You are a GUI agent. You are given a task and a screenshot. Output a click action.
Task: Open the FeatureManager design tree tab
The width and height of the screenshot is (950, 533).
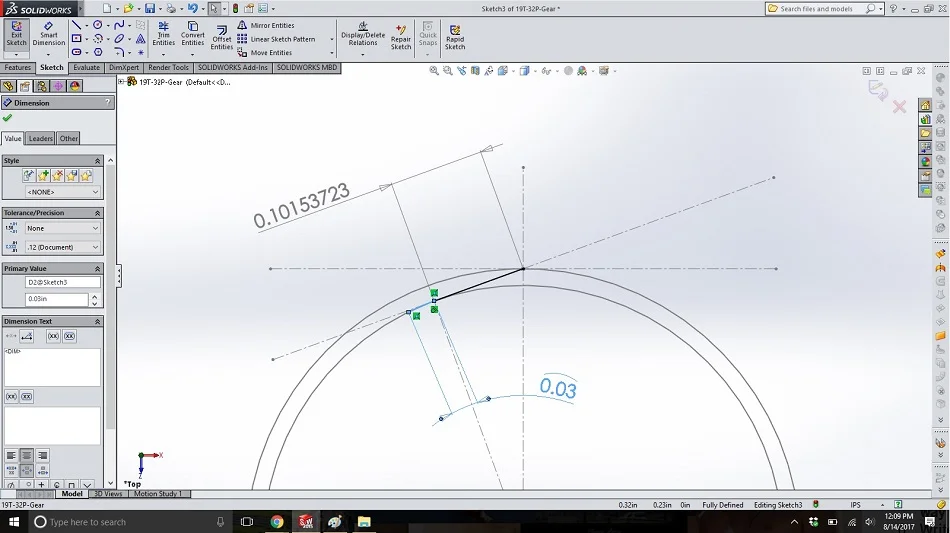coord(8,86)
